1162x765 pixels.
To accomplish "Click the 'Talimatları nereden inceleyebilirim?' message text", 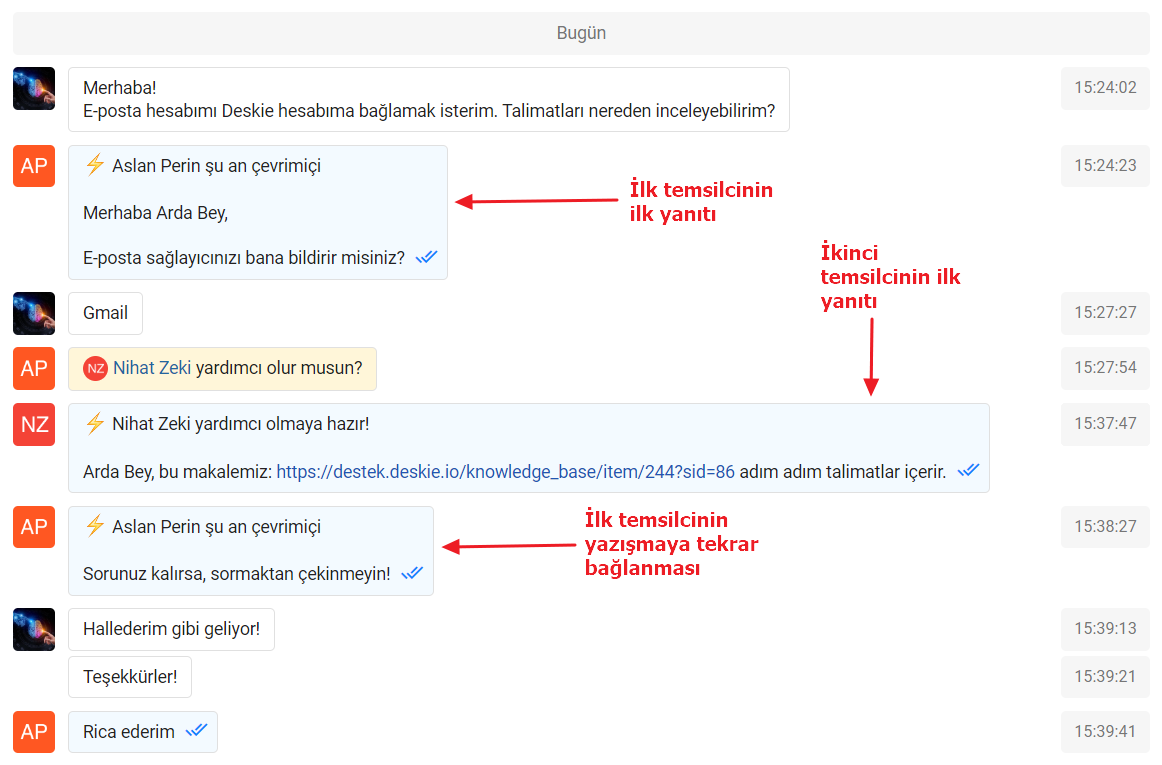I will click(639, 111).
